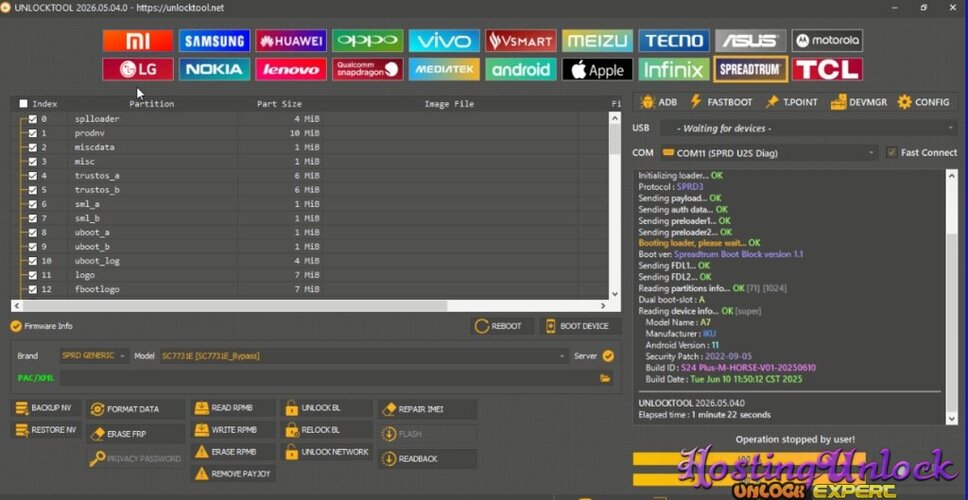The height and width of the screenshot is (500, 968).
Task: Select the Apple brand logo
Action: (597, 69)
